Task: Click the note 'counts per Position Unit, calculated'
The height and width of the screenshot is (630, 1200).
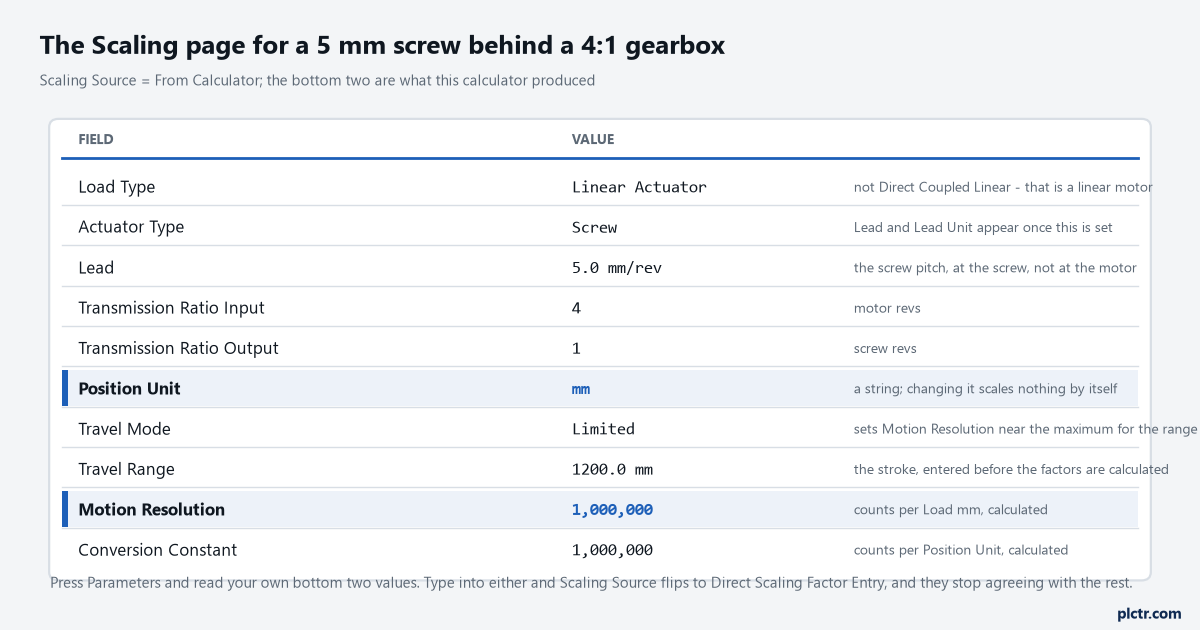Action: click(961, 550)
